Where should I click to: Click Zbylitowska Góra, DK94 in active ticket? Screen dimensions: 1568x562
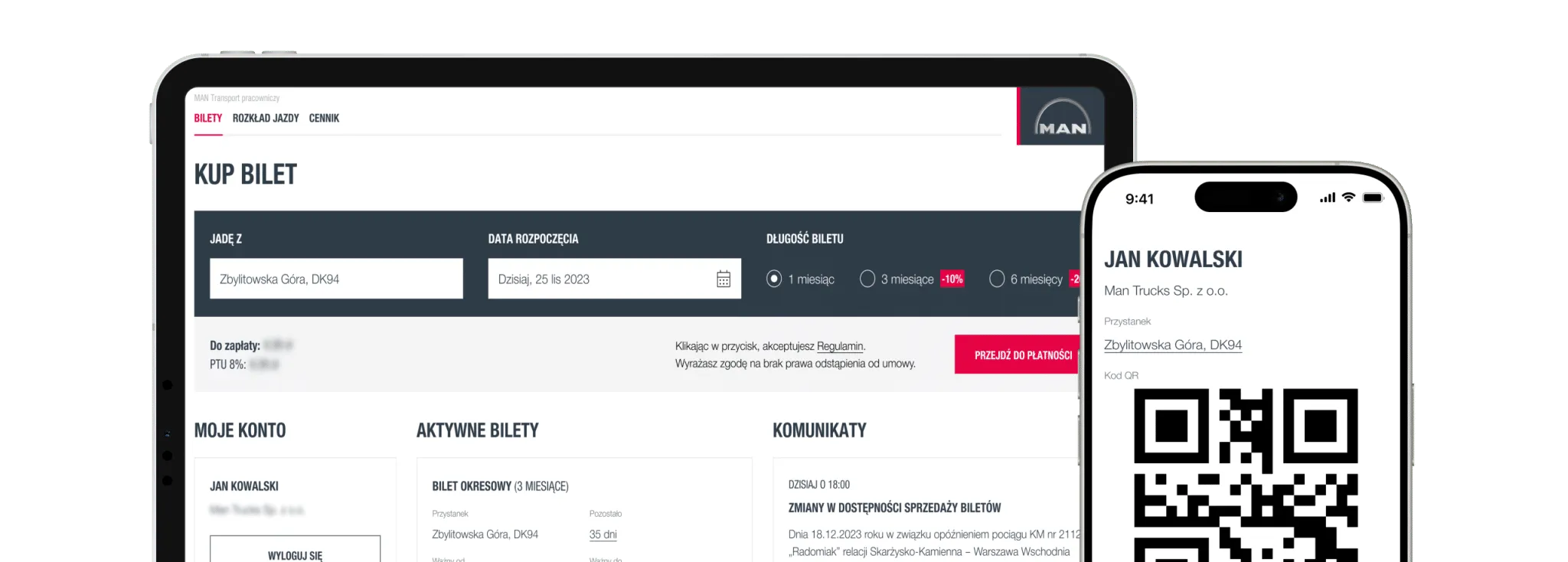point(485,534)
